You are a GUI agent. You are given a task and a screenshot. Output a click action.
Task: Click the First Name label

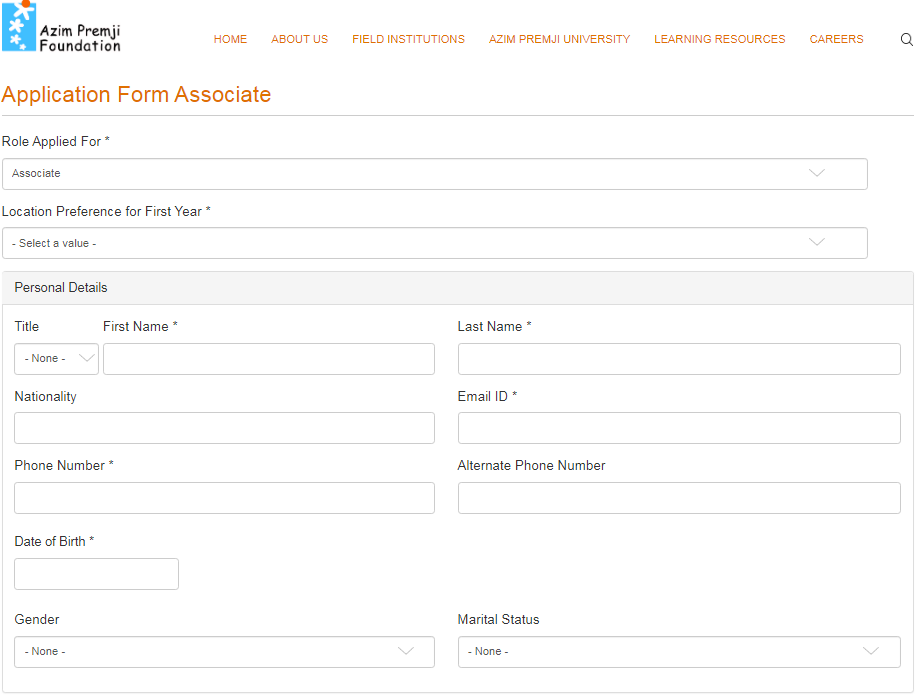pos(140,327)
